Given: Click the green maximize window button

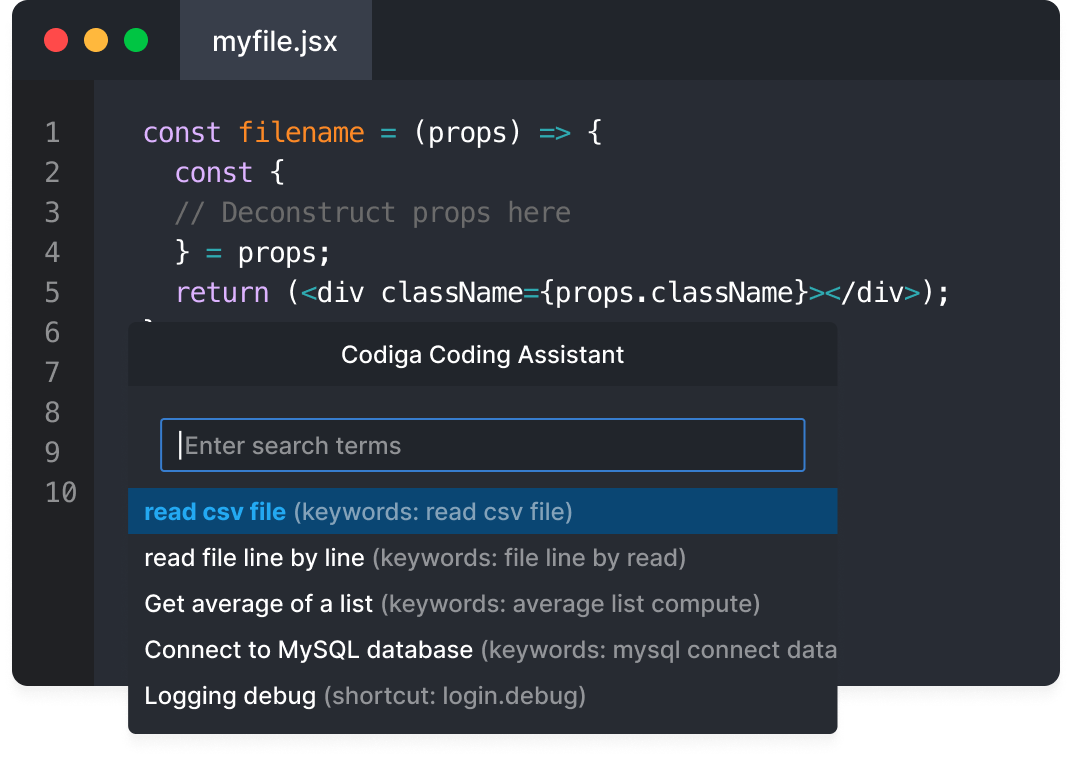Looking at the screenshot, I should click(136, 40).
